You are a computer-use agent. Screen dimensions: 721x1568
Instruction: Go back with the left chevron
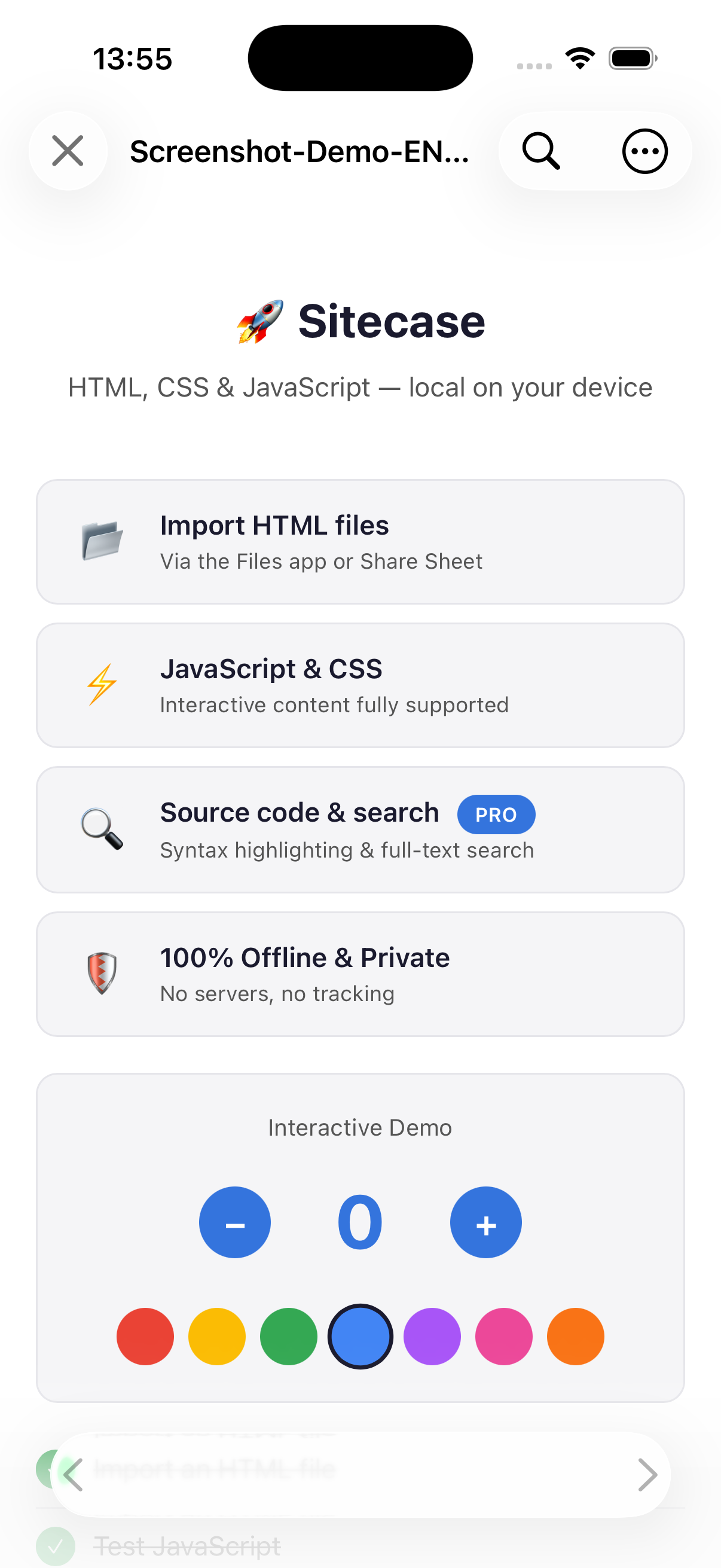point(73,1475)
